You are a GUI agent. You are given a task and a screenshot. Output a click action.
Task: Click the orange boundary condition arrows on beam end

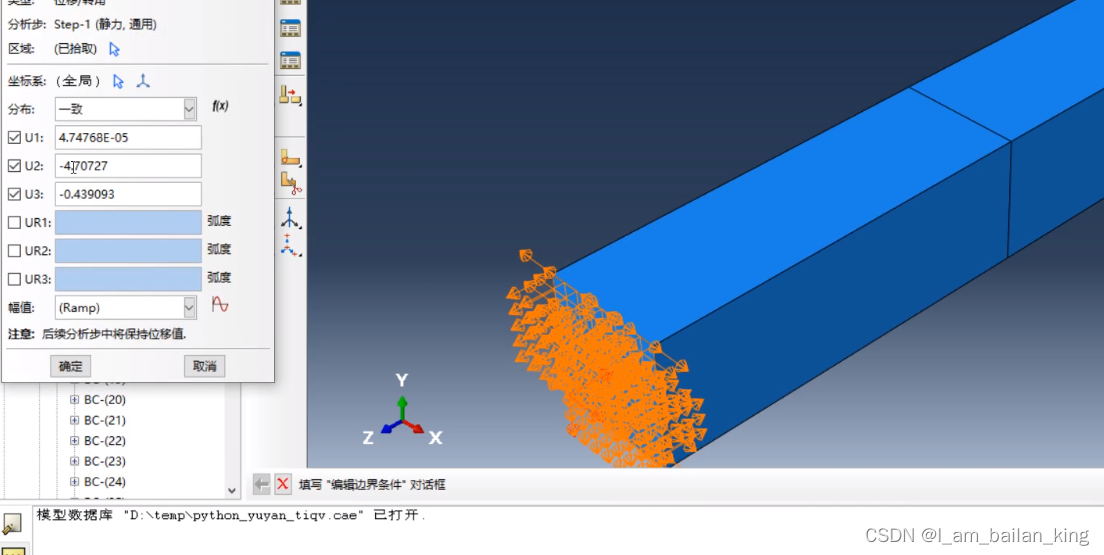[606, 366]
